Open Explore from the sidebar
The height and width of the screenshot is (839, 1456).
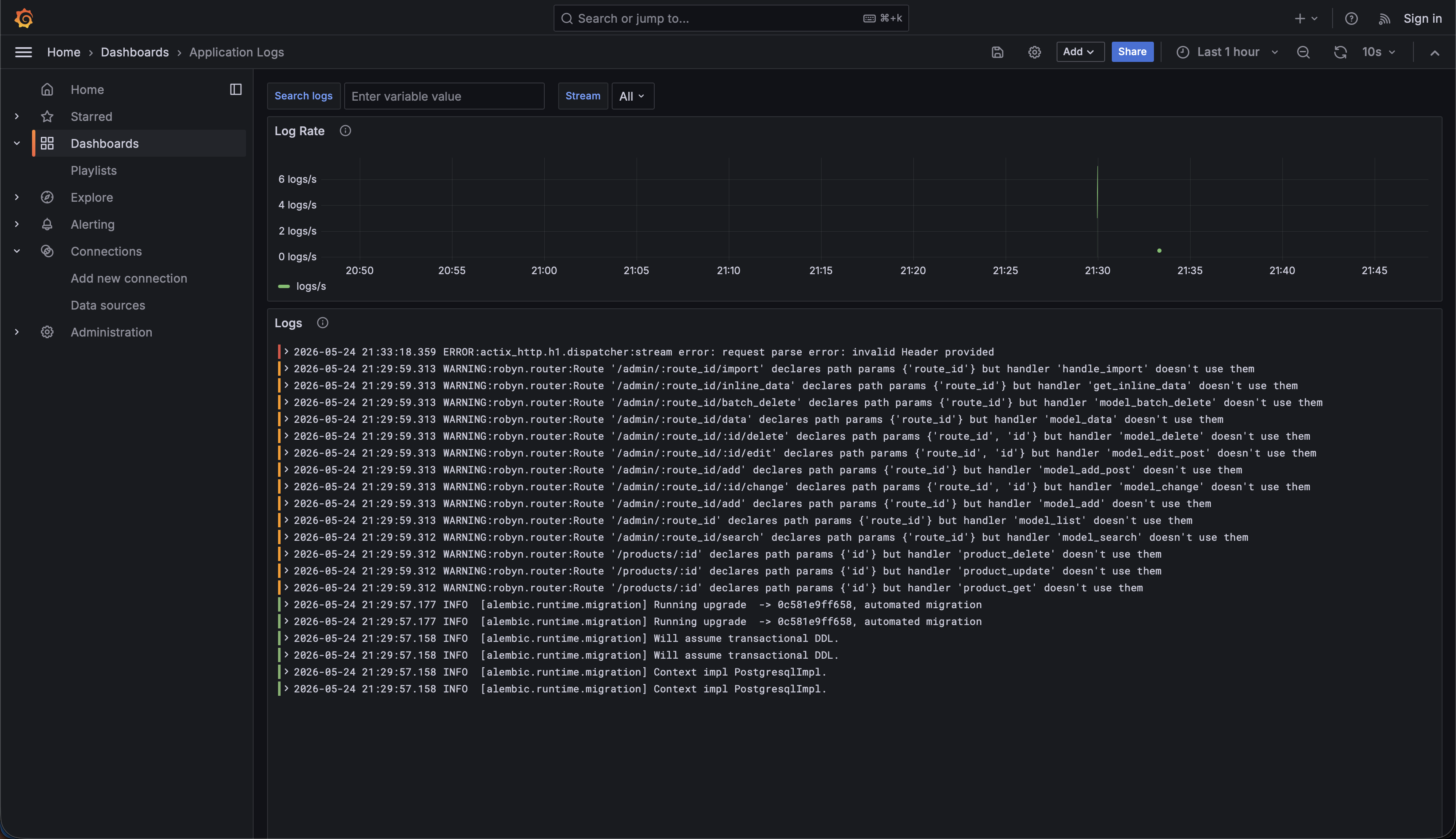[x=92, y=197]
